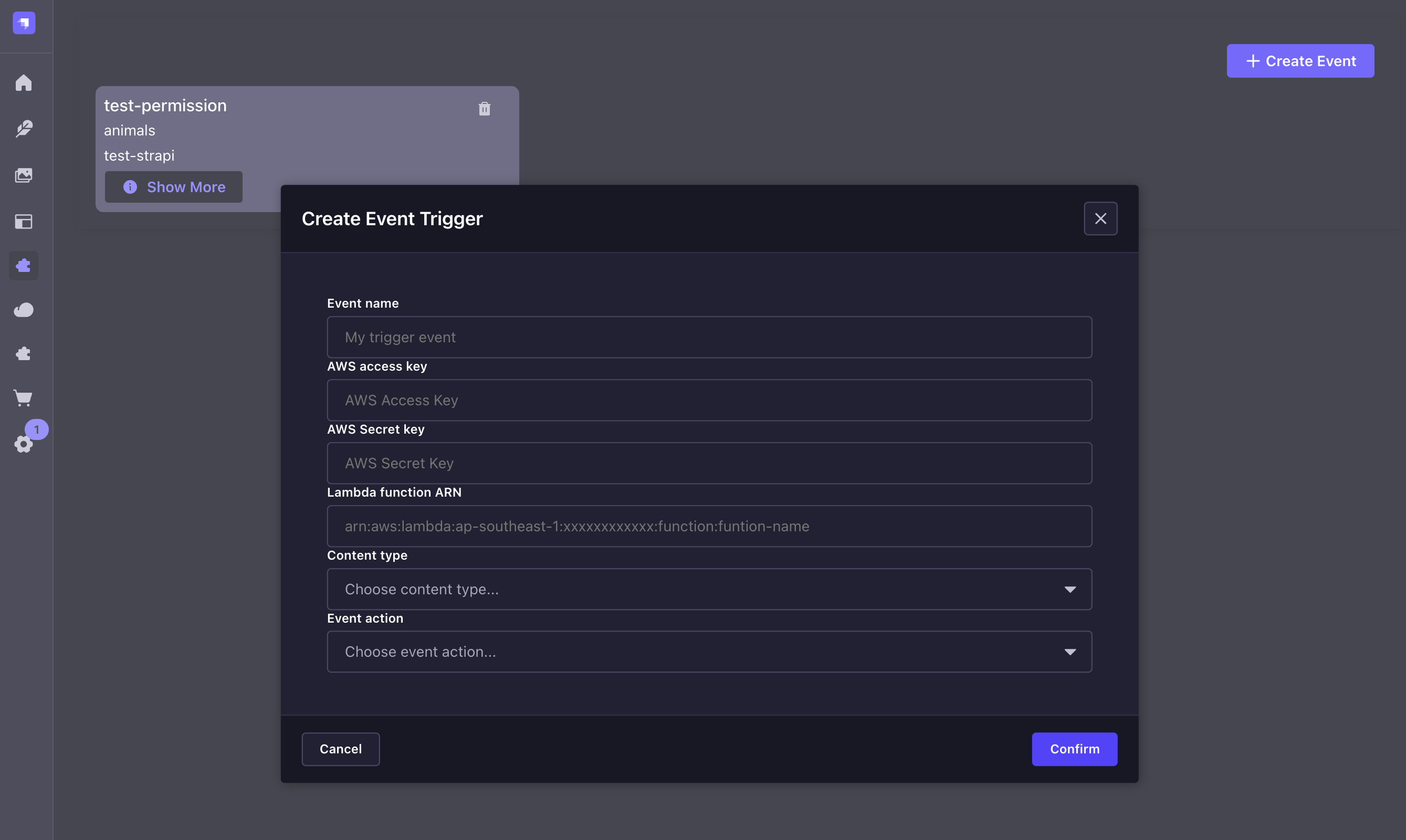Click Confirm to submit the trigger form
The height and width of the screenshot is (840, 1406).
[1075, 749]
